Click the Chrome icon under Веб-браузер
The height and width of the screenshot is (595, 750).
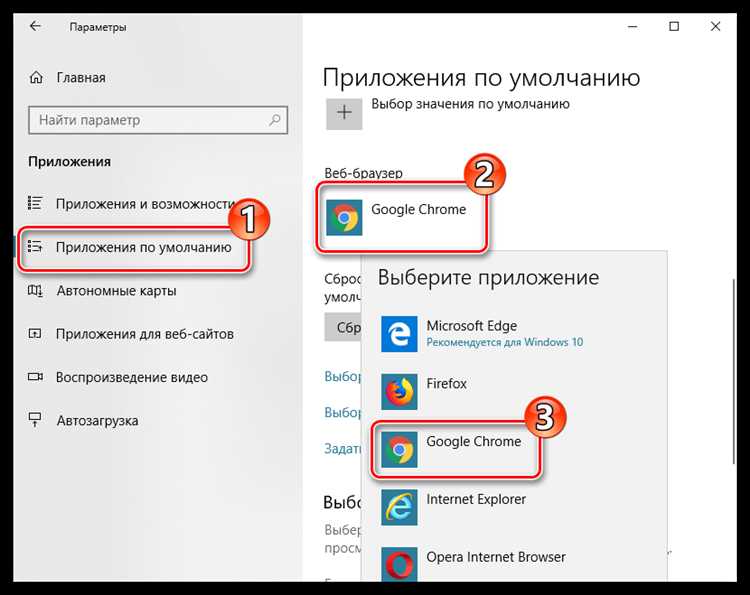pos(344,218)
